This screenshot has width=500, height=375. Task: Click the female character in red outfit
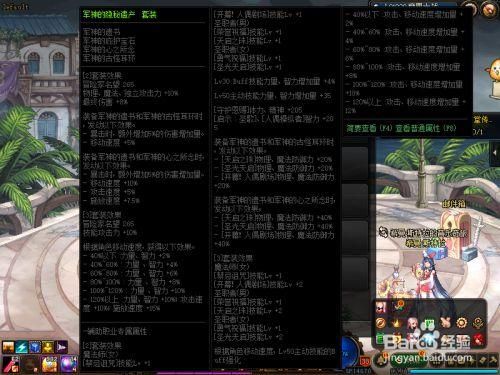pos(427,277)
